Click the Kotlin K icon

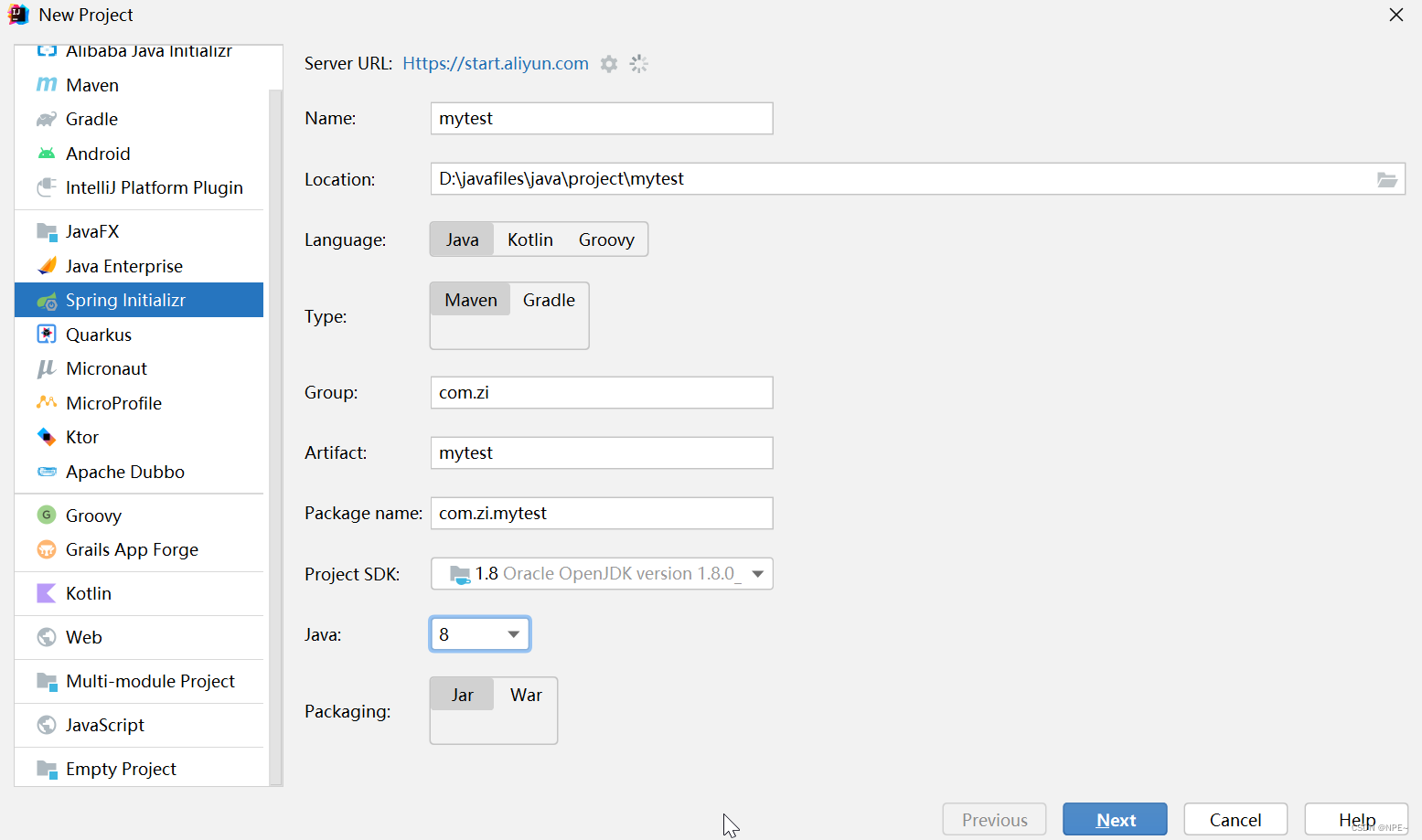click(x=47, y=593)
